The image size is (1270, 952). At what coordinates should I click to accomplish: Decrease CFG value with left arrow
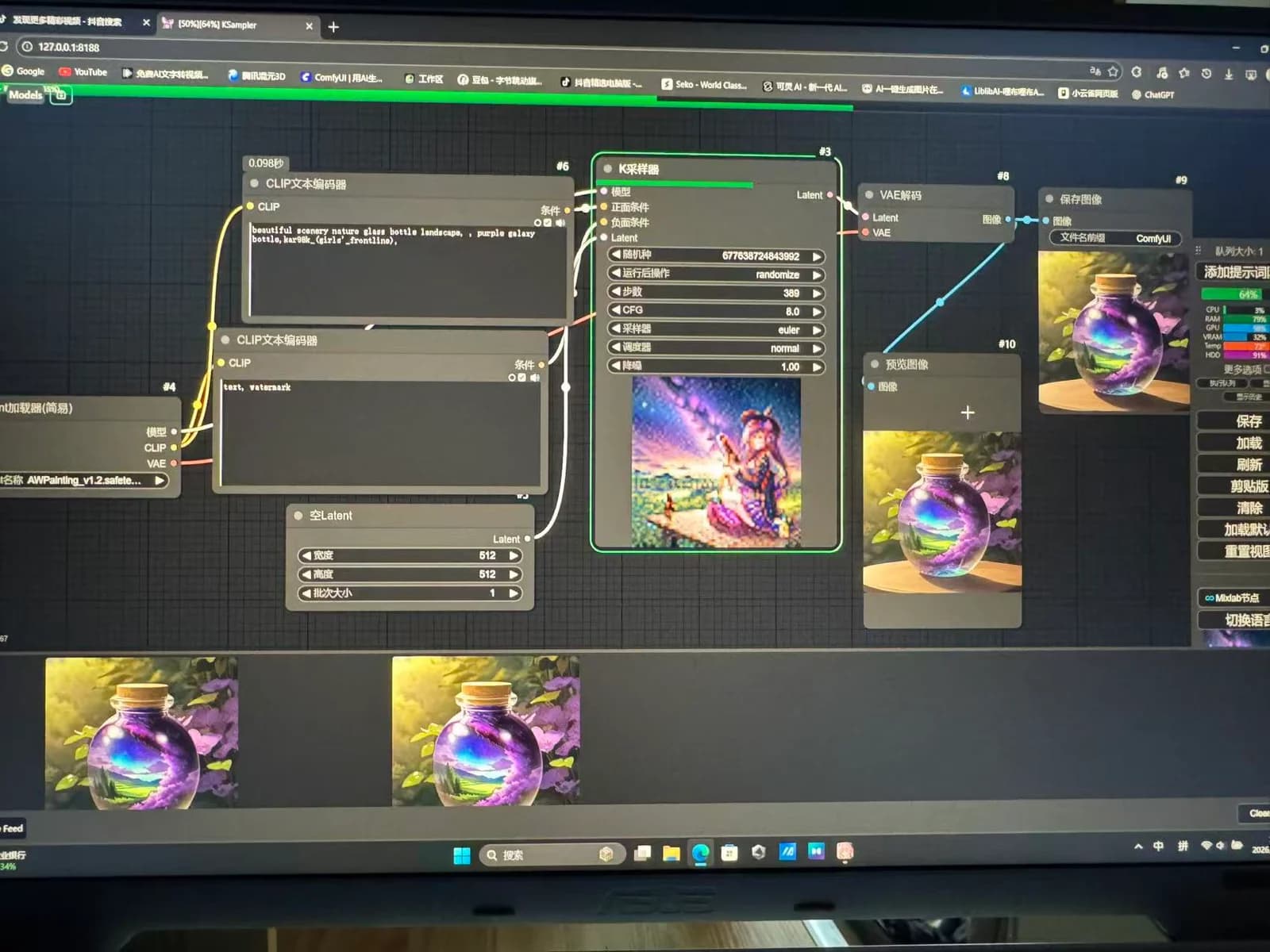[616, 310]
